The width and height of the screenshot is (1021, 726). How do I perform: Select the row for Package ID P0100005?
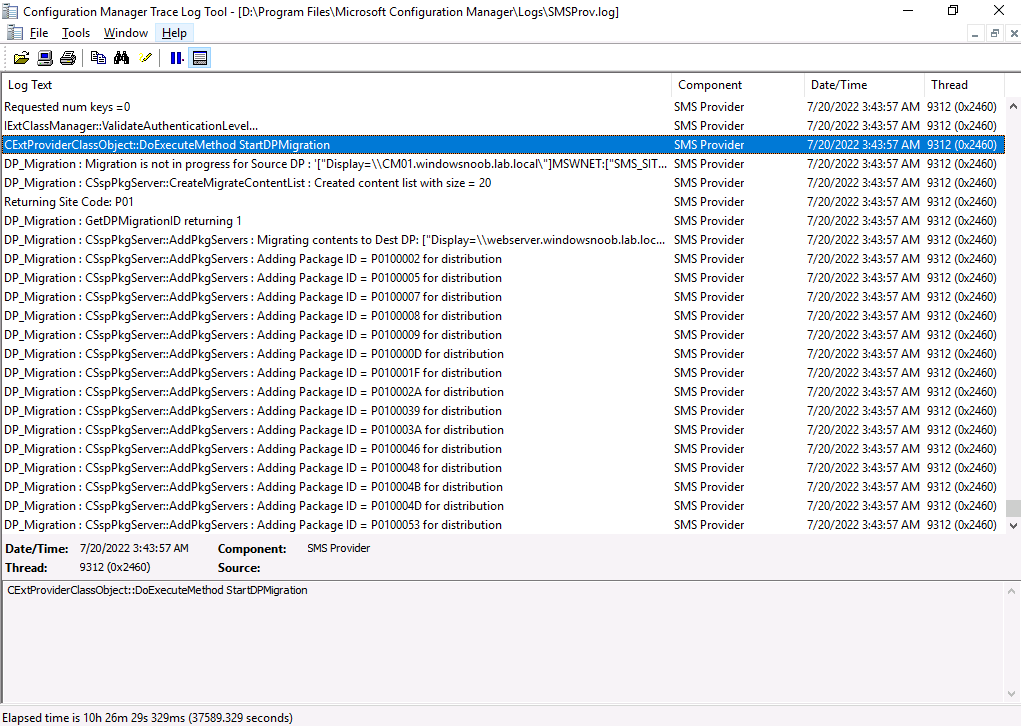tap(503, 278)
